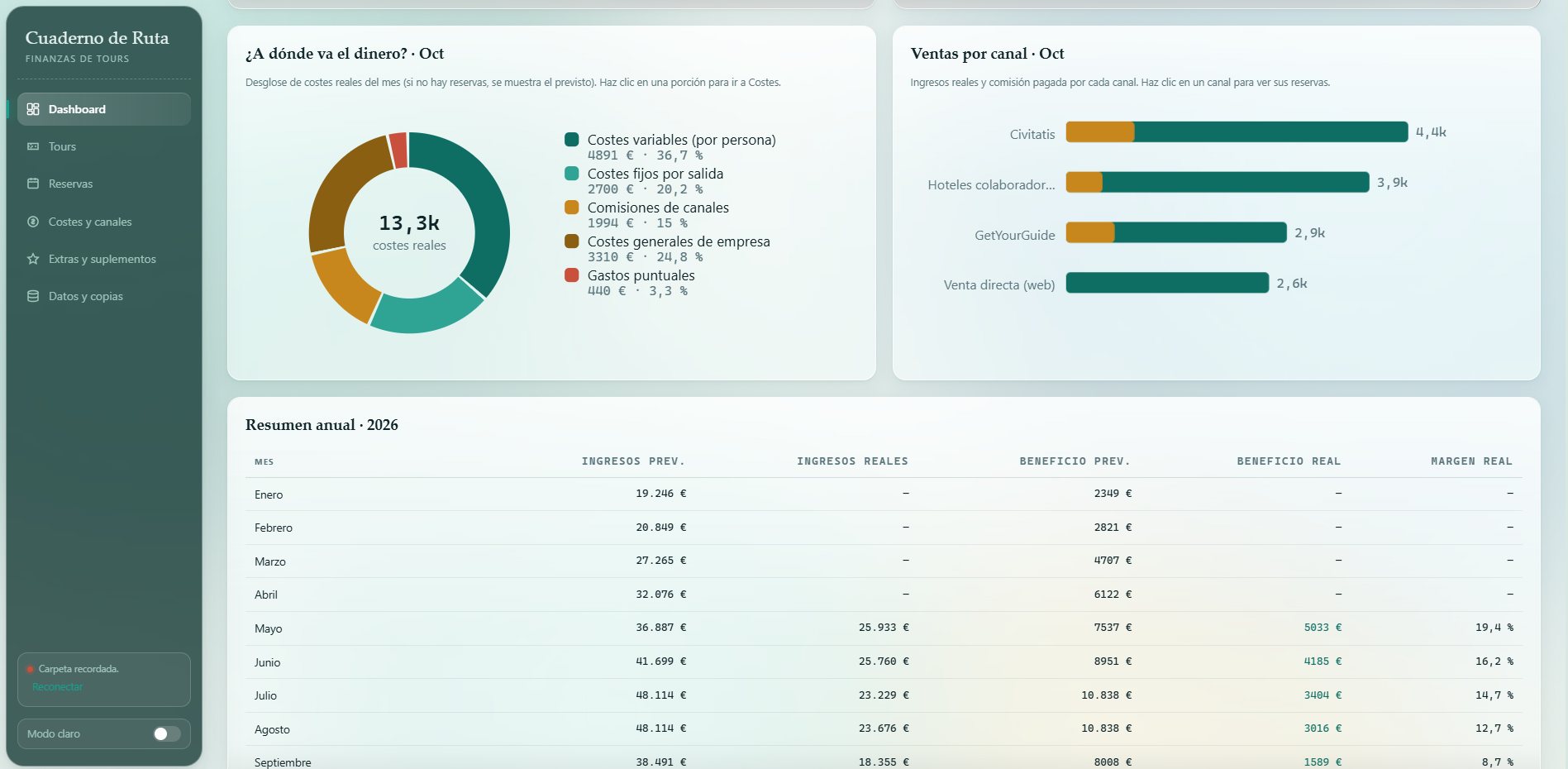Image resolution: width=1568 pixels, height=769 pixels.
Task: Click Abril beneficio prev. 6122 € cell
Action: point(1113,595)
